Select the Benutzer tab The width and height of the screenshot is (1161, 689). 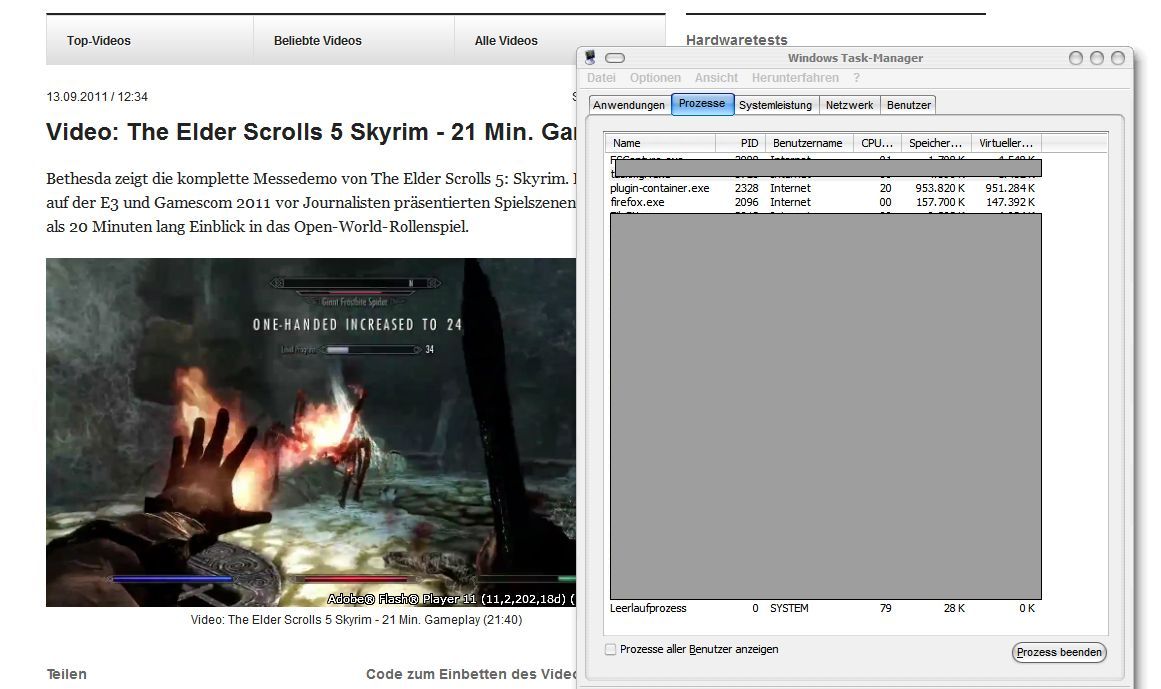click(908, 105)
